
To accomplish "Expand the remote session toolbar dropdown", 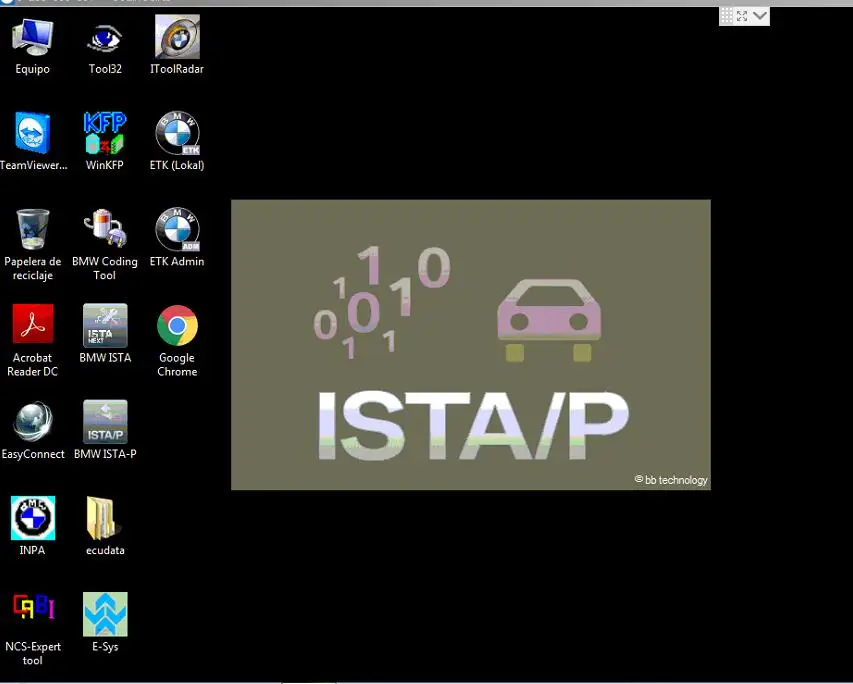I will click(x=758, y=15).
